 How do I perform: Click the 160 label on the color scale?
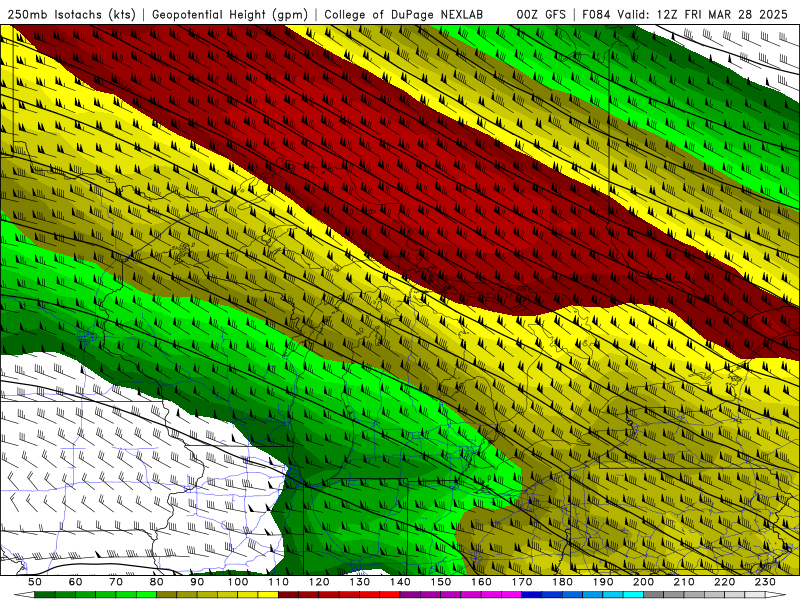click(481, 582)
